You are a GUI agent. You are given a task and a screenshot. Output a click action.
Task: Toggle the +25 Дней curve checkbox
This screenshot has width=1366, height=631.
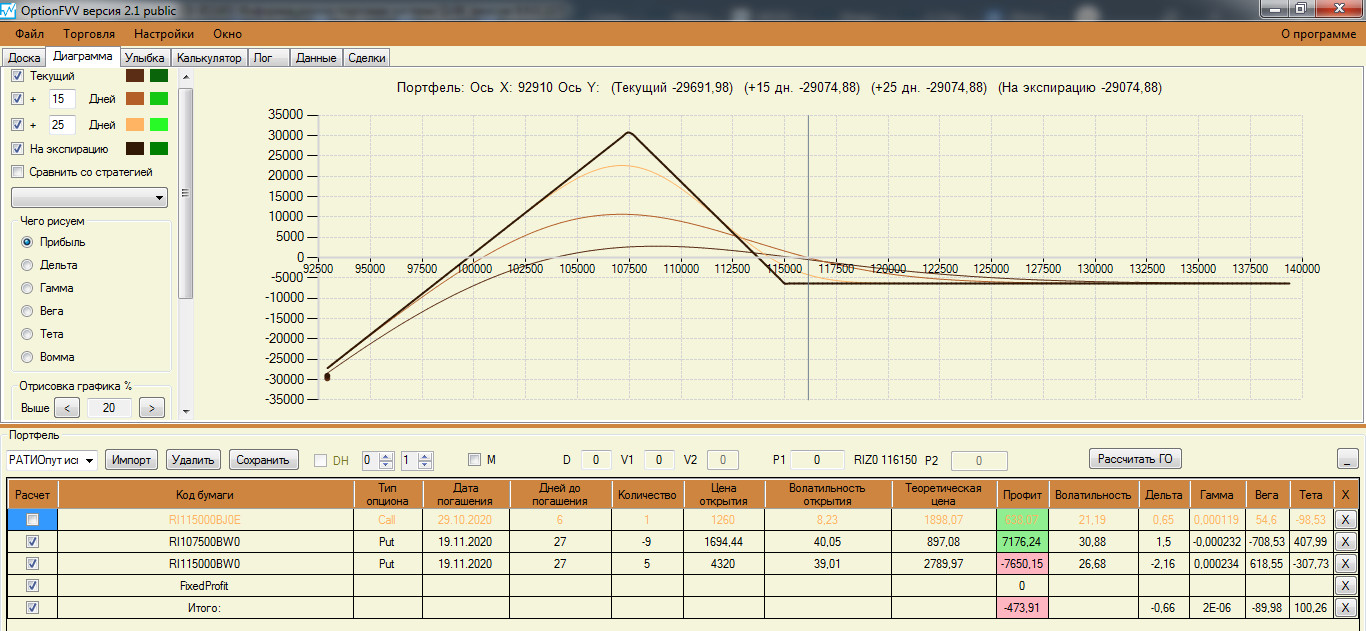click(17, 125)
